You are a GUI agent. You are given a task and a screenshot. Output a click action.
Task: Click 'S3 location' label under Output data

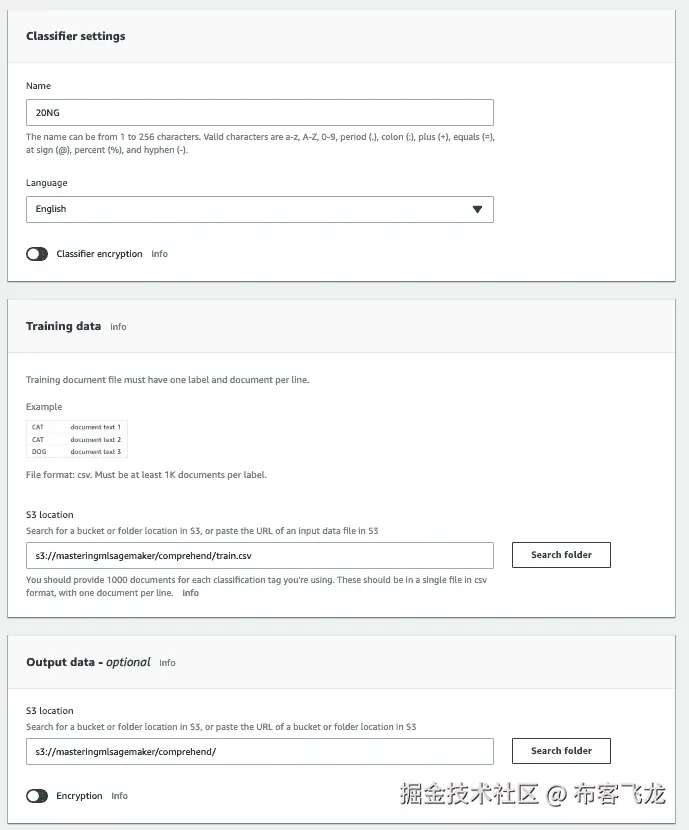click(50, 711)
